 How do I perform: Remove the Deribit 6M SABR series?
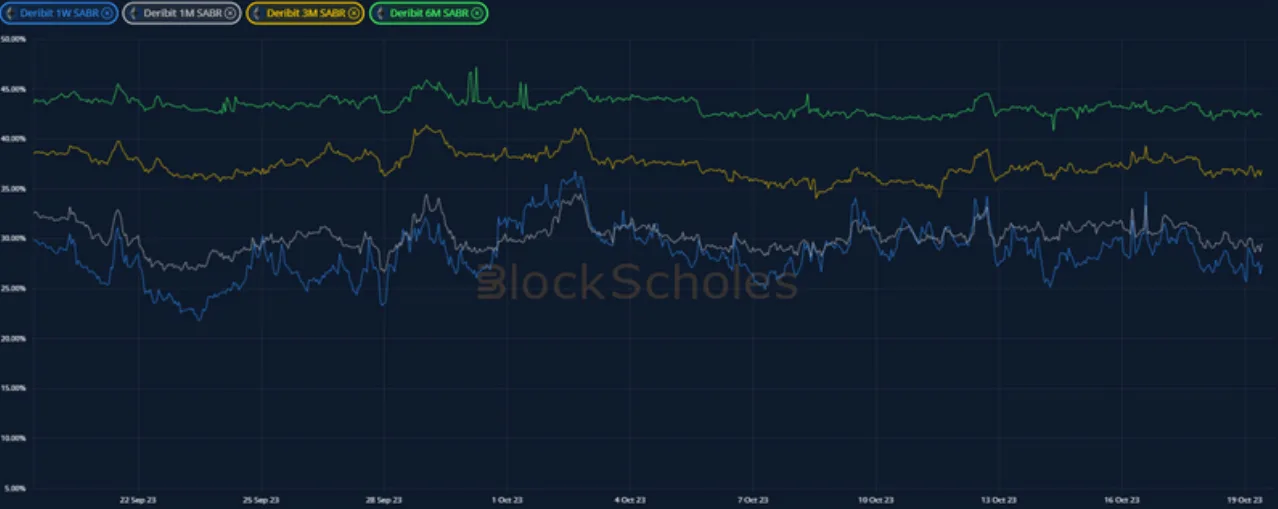pos(477,13)
